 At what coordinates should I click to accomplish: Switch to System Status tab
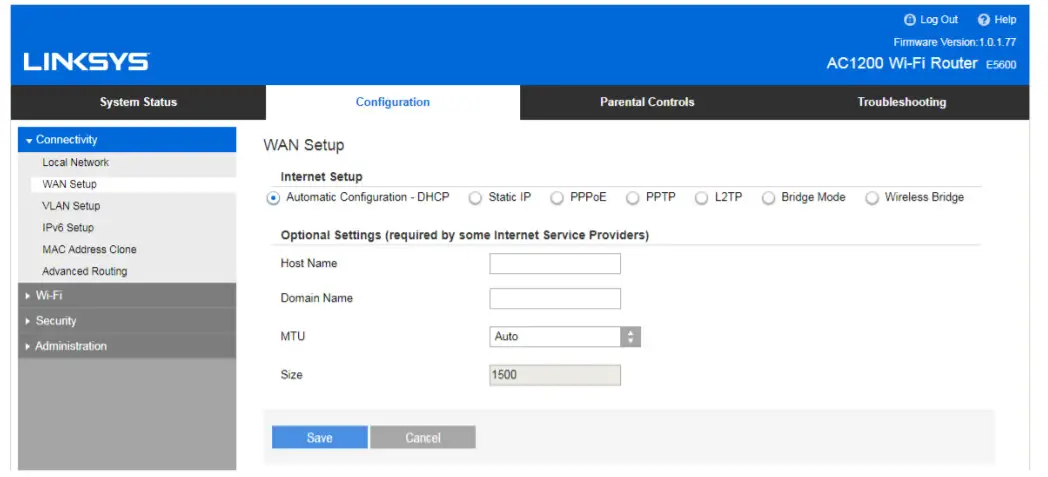click(138, 102)
